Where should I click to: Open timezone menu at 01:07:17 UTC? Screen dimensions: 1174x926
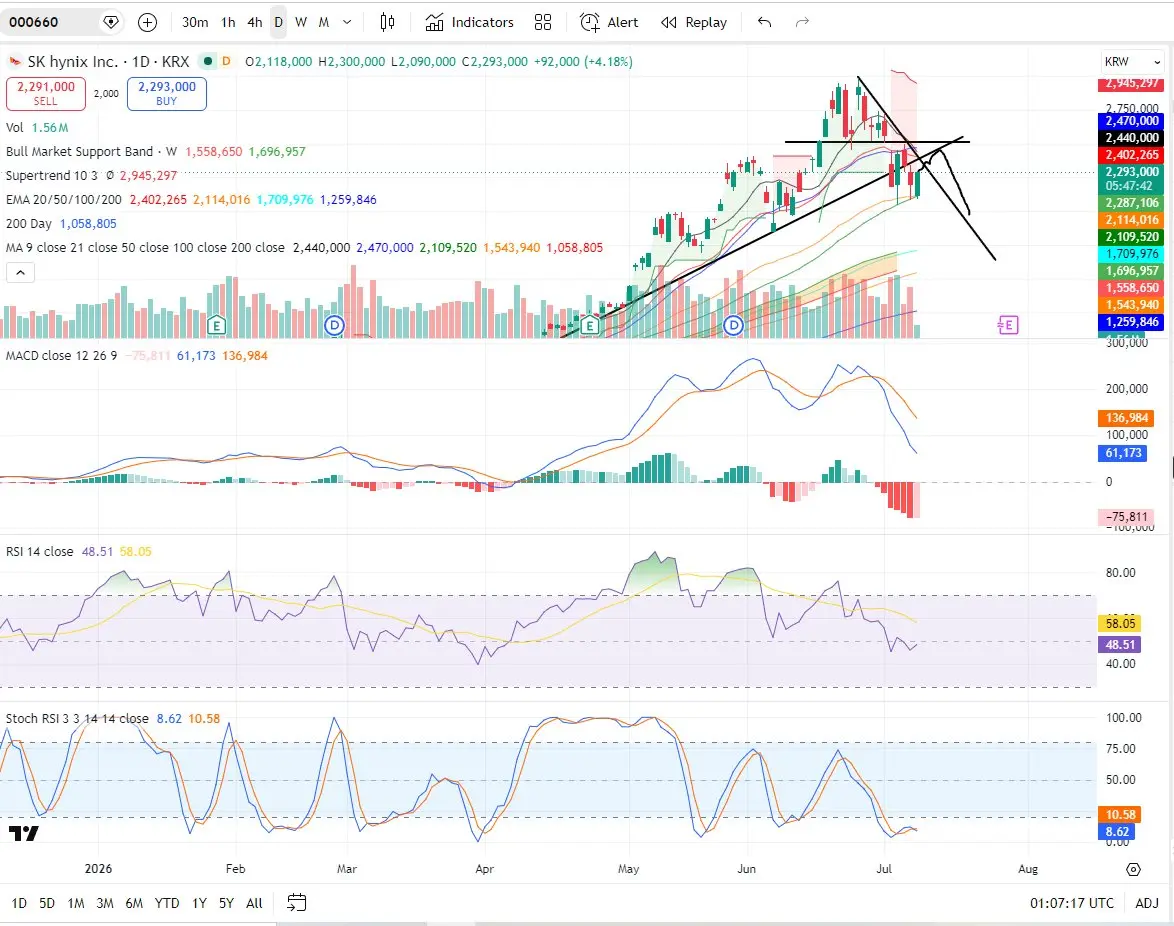(x=1071, y=903)
